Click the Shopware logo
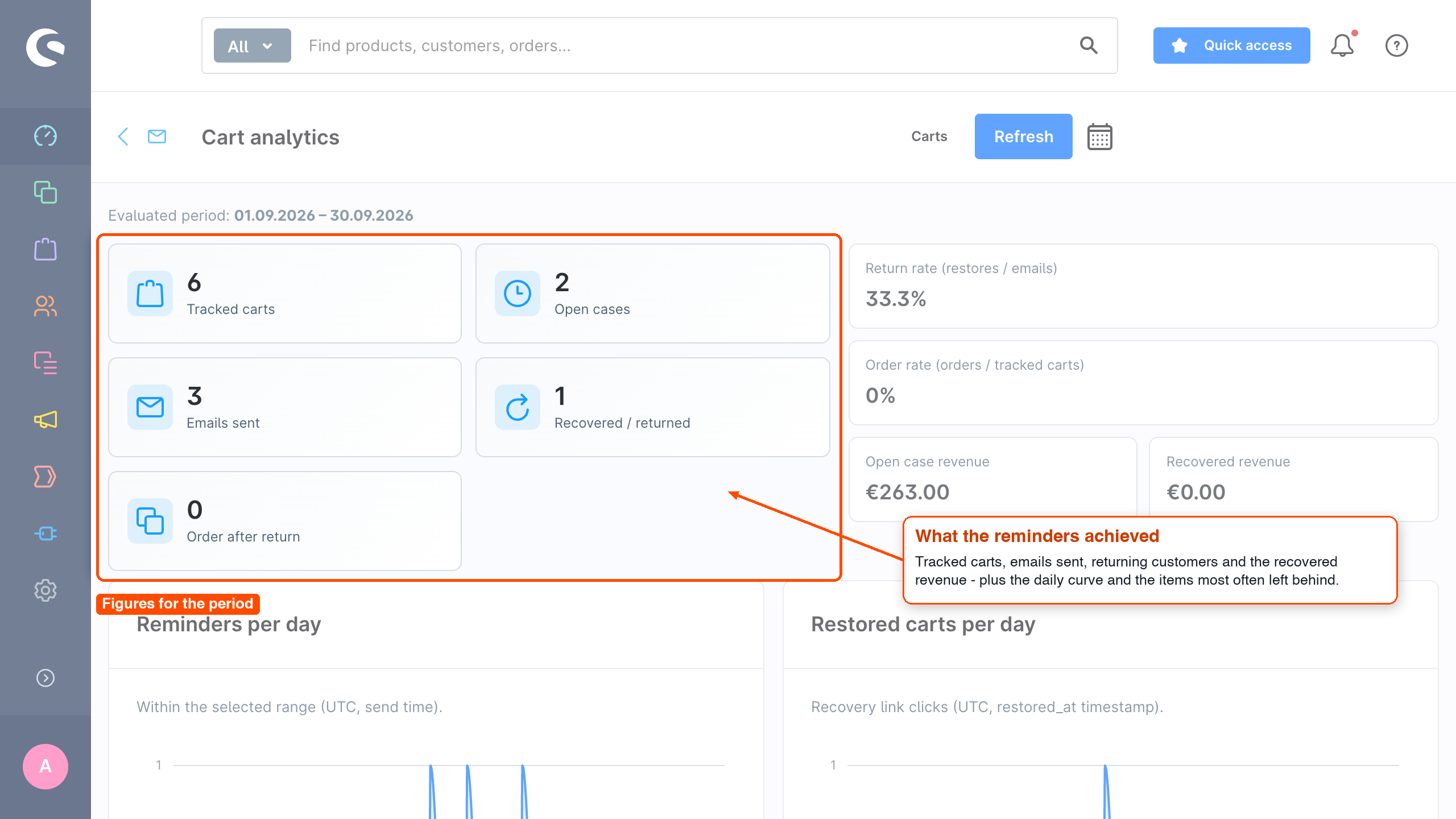 click(x=45, y=47)
